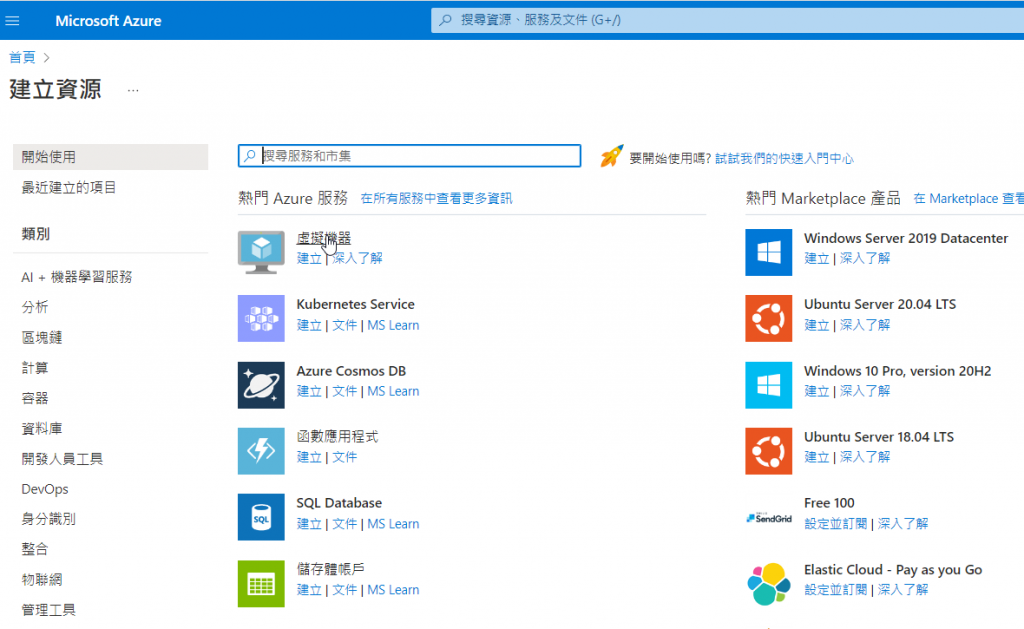
Task: Click the 在 Marketplace 查看 link
Action: (968, 199)
